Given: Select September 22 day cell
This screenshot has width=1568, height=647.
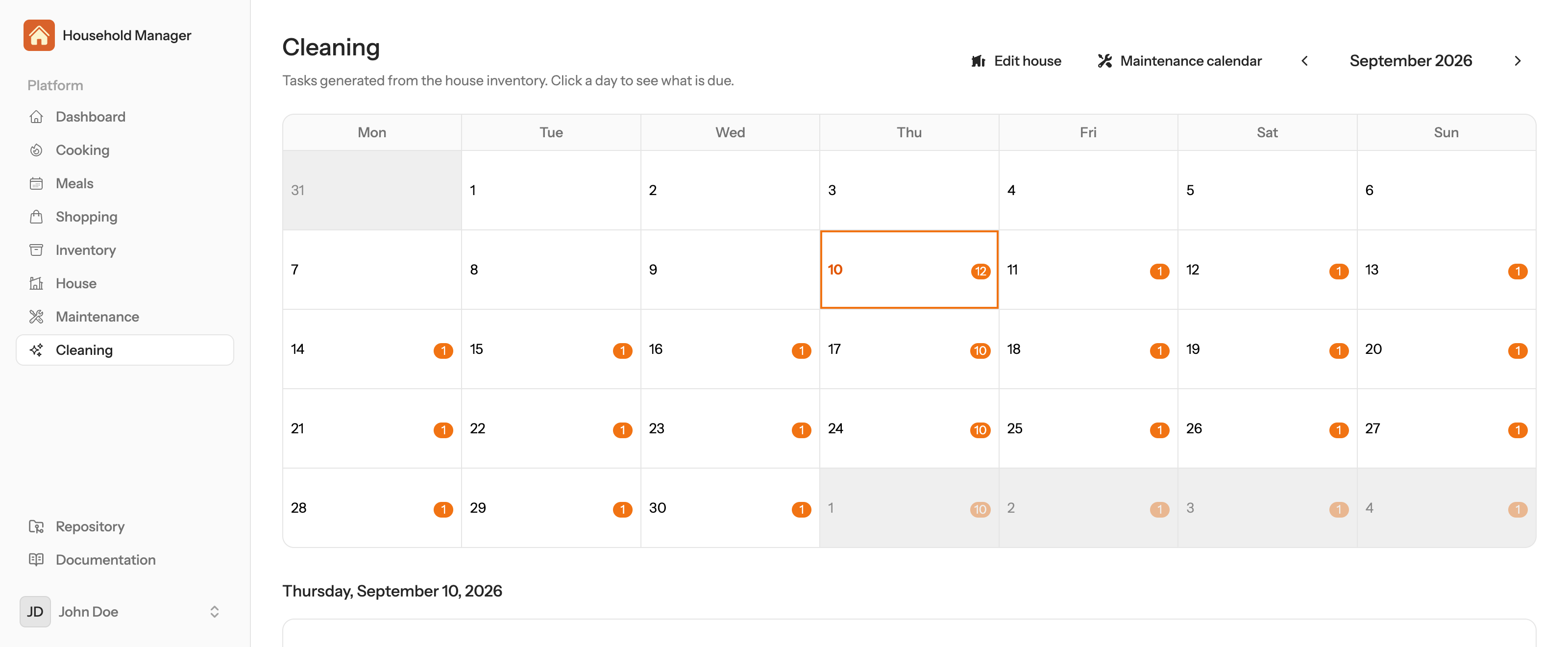Looking at the screenshot, I should click(x=551, y=428).
